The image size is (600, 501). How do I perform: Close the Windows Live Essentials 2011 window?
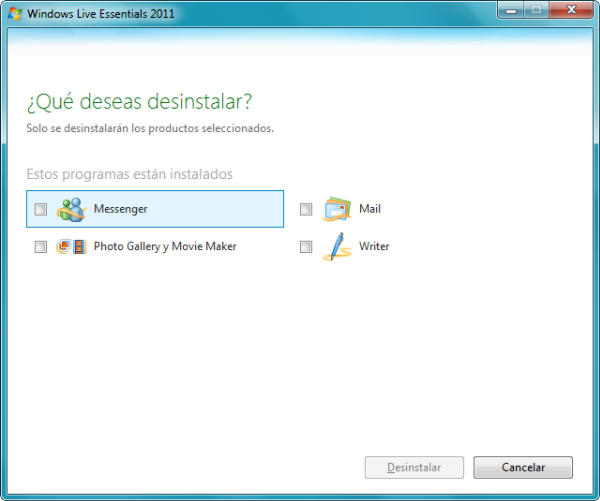coord(571,10)
